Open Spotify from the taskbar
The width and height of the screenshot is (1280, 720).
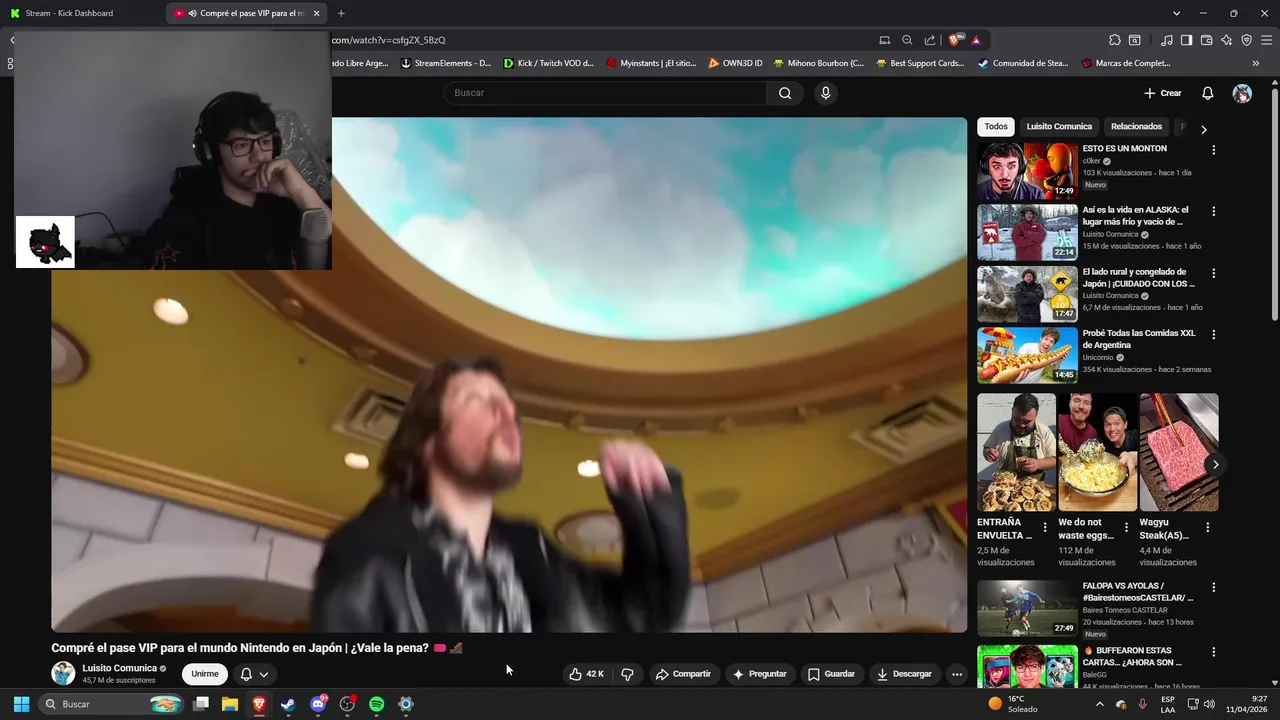coord(376,704)
